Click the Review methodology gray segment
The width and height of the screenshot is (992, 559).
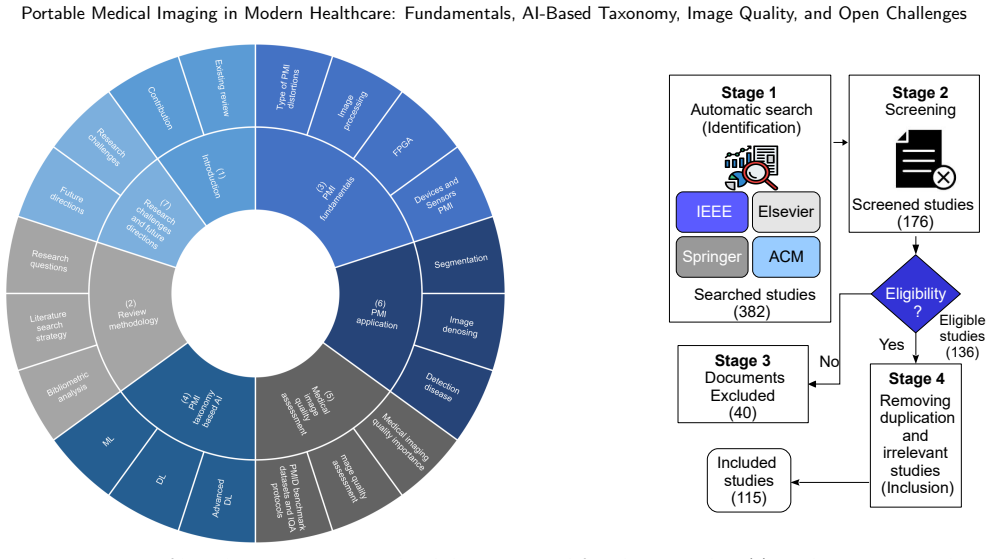point(131,314)
